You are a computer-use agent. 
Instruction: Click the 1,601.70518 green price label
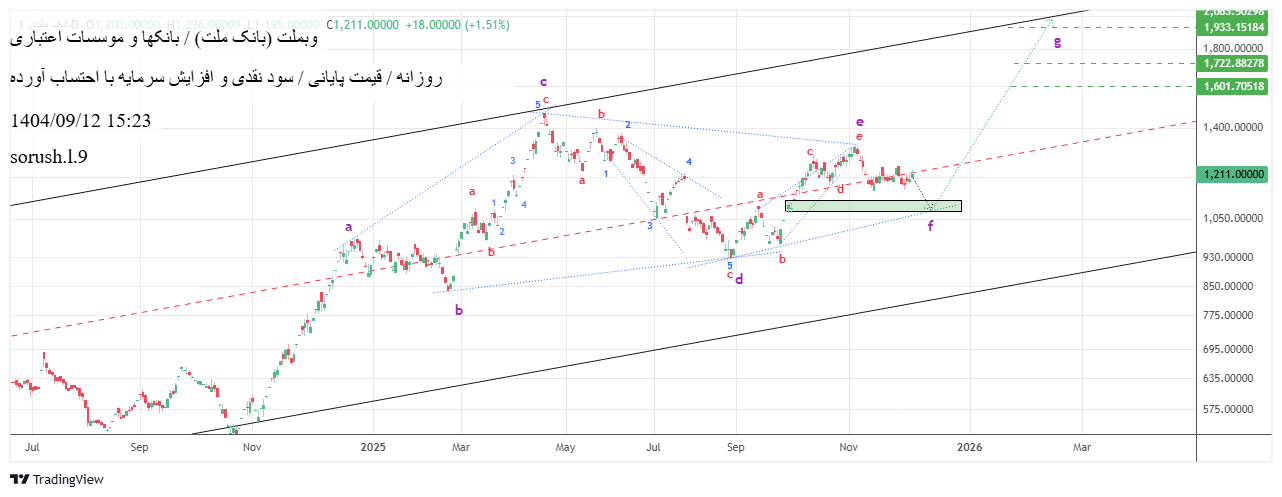1236,86
